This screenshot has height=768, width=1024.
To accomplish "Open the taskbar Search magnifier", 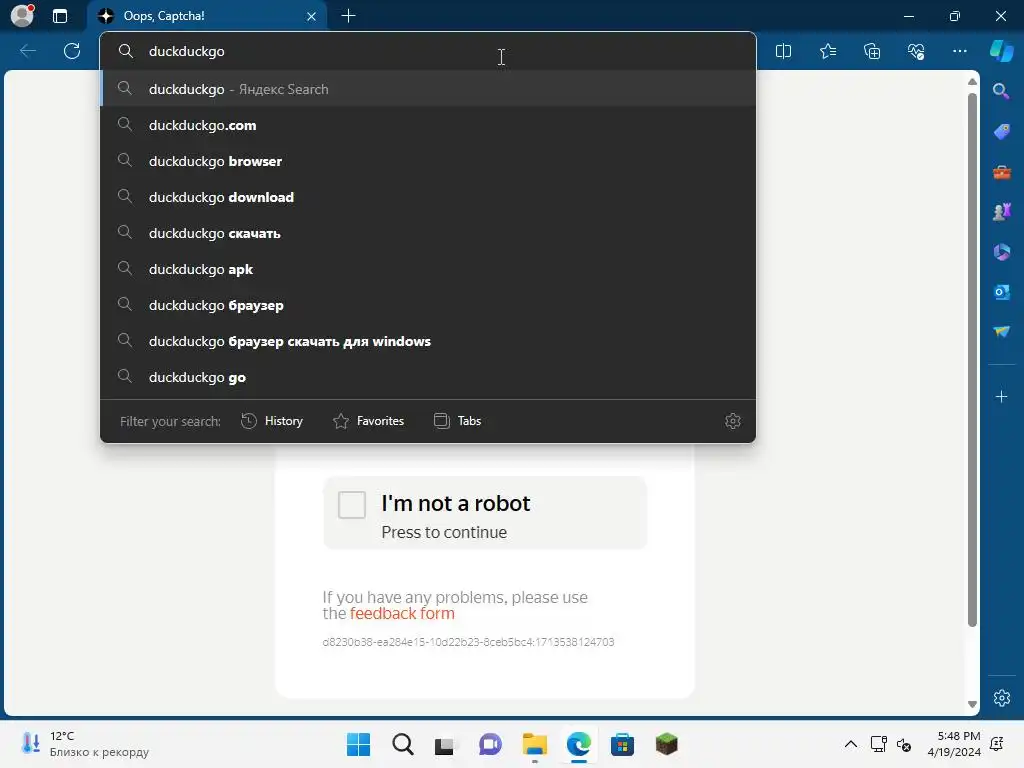I will pos(402,744).
